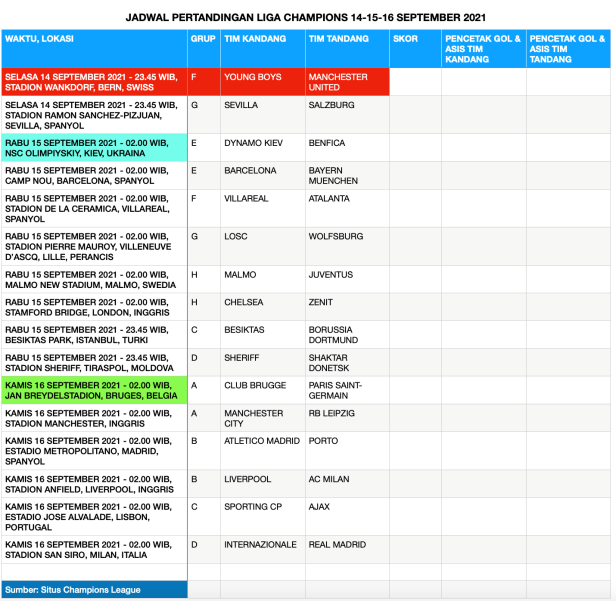Click the table title JADWAL PERTANDINGAN LIGA CHAMPIONS
The image size is (616, 601).
click(307, 17)
